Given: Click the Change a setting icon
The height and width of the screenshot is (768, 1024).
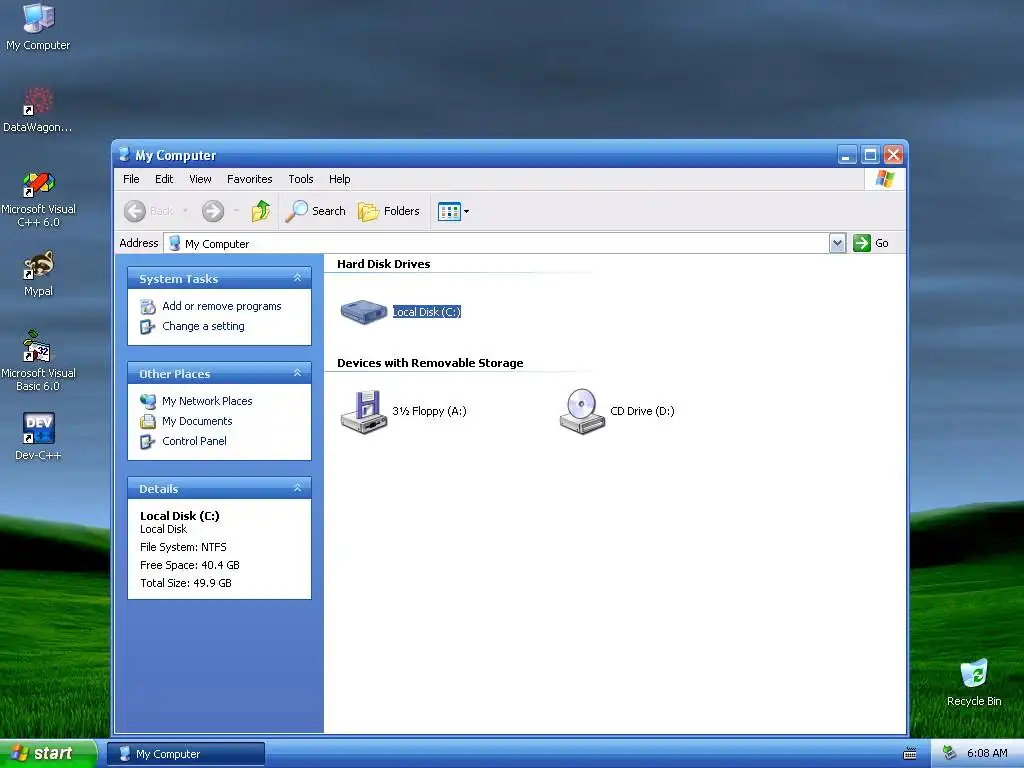Looking at the screenshot, I should (148, 327).
